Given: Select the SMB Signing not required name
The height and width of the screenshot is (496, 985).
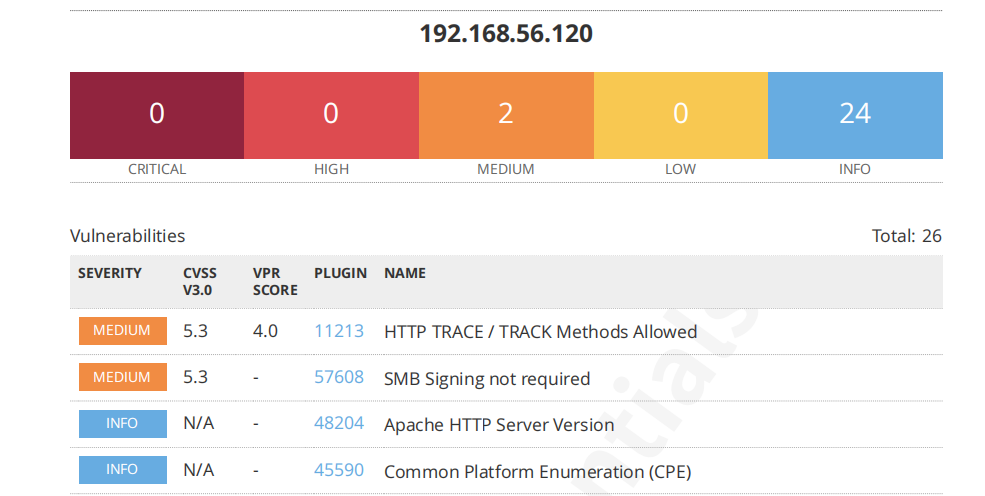Looking at the screenshot, I should point(487,379).
